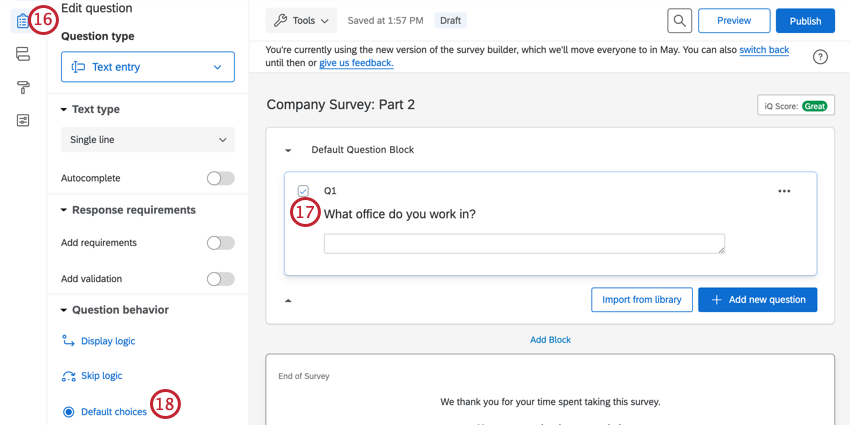Open the Survey flow sidebar icon

coord(22,54)
